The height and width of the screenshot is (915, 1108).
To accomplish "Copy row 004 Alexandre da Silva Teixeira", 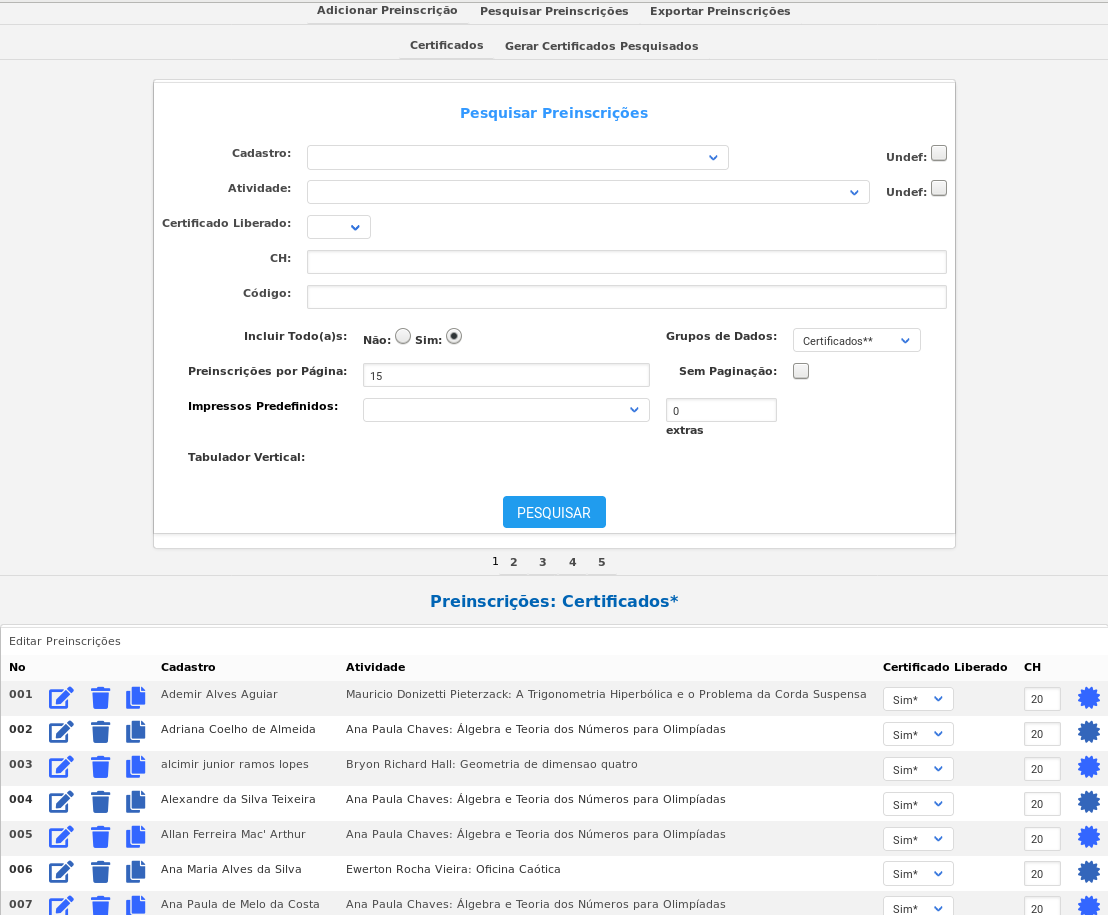I will click(x=136, y=802).
